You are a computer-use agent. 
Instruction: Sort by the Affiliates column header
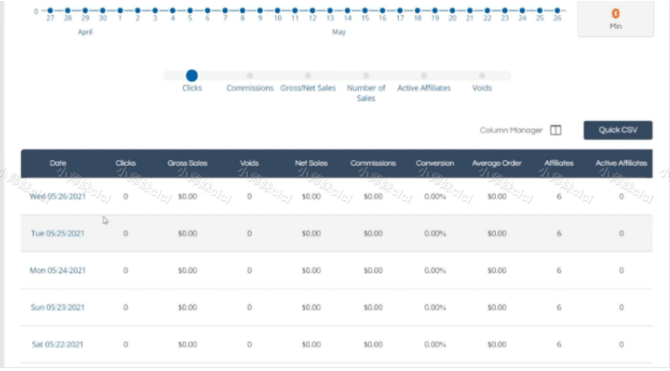coord(558,163)
